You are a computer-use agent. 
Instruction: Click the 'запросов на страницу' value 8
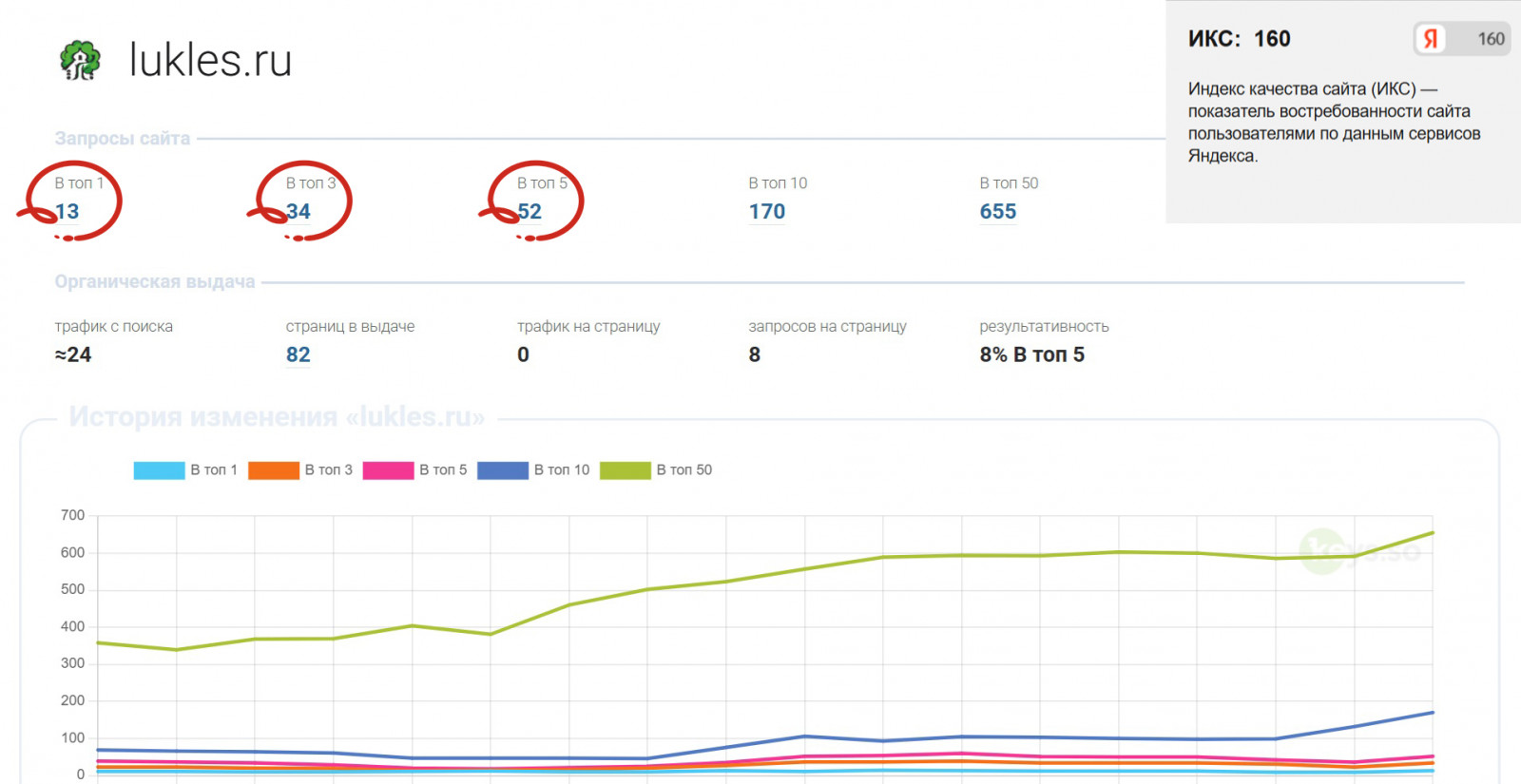click(x=755, y=354)
